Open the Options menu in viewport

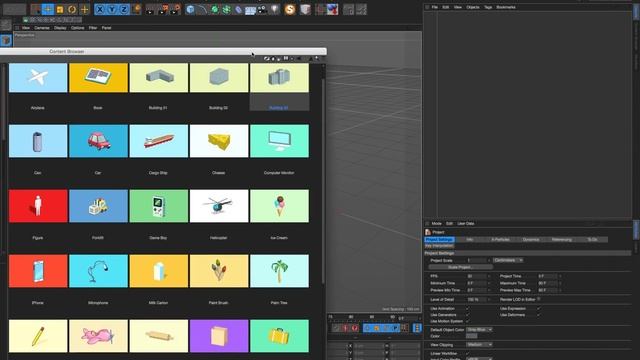(78, 28)
